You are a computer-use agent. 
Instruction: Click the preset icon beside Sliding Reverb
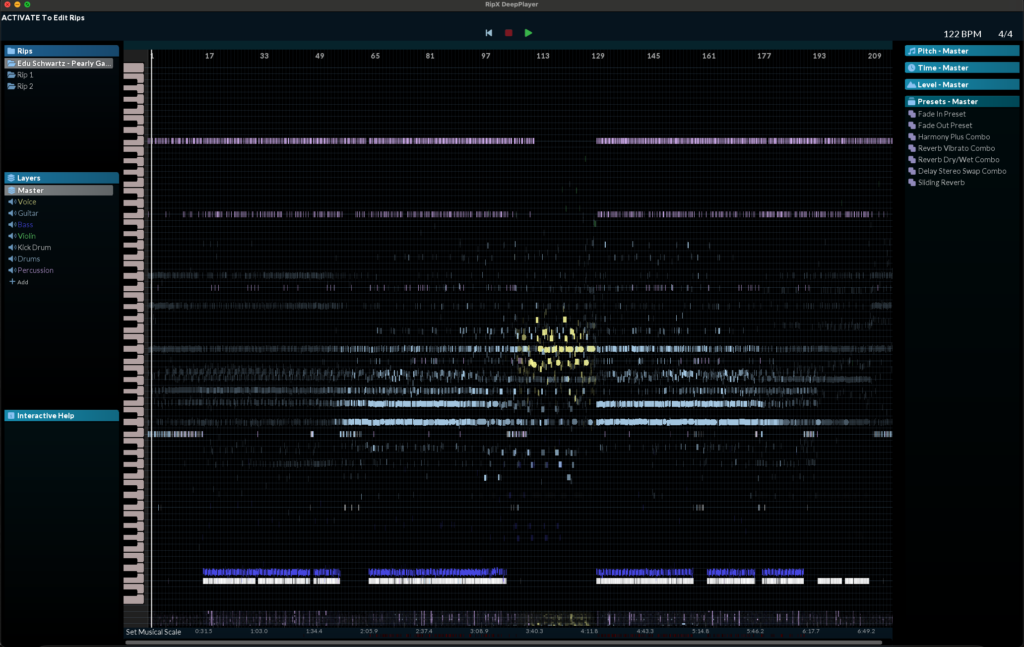(x=912, y=182)
